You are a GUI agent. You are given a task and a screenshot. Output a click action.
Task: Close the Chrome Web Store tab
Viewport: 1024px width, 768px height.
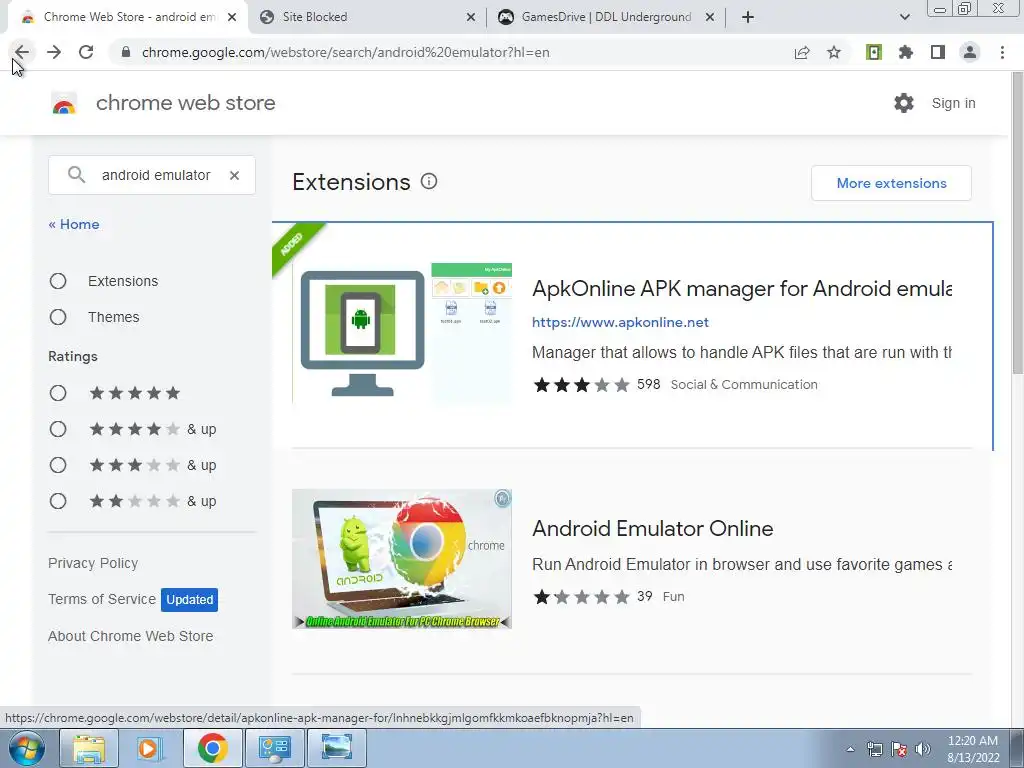[x=232, y=18]
